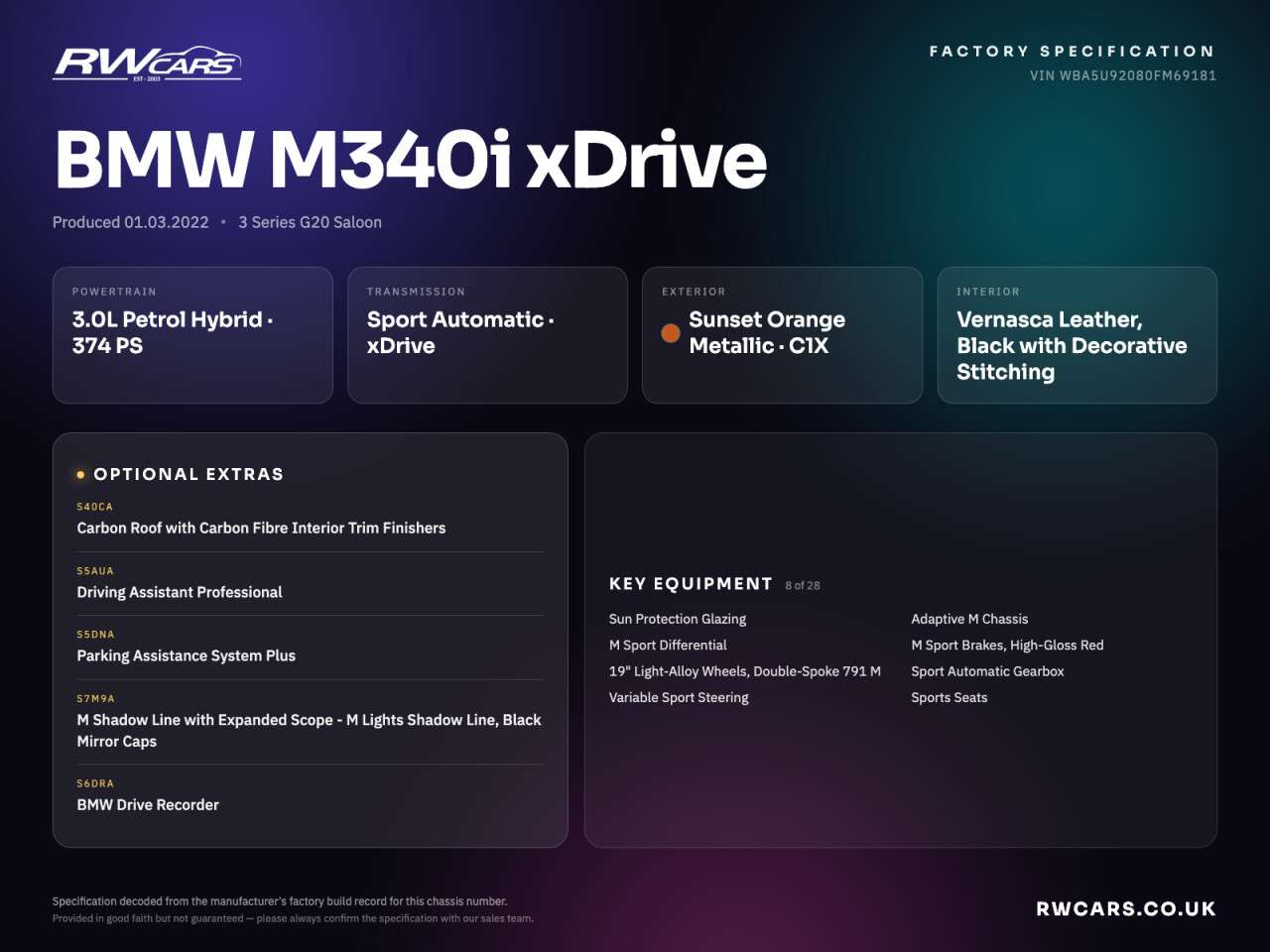
Task: Select Adaptive M Chassis
Action: tap(969, 619)
